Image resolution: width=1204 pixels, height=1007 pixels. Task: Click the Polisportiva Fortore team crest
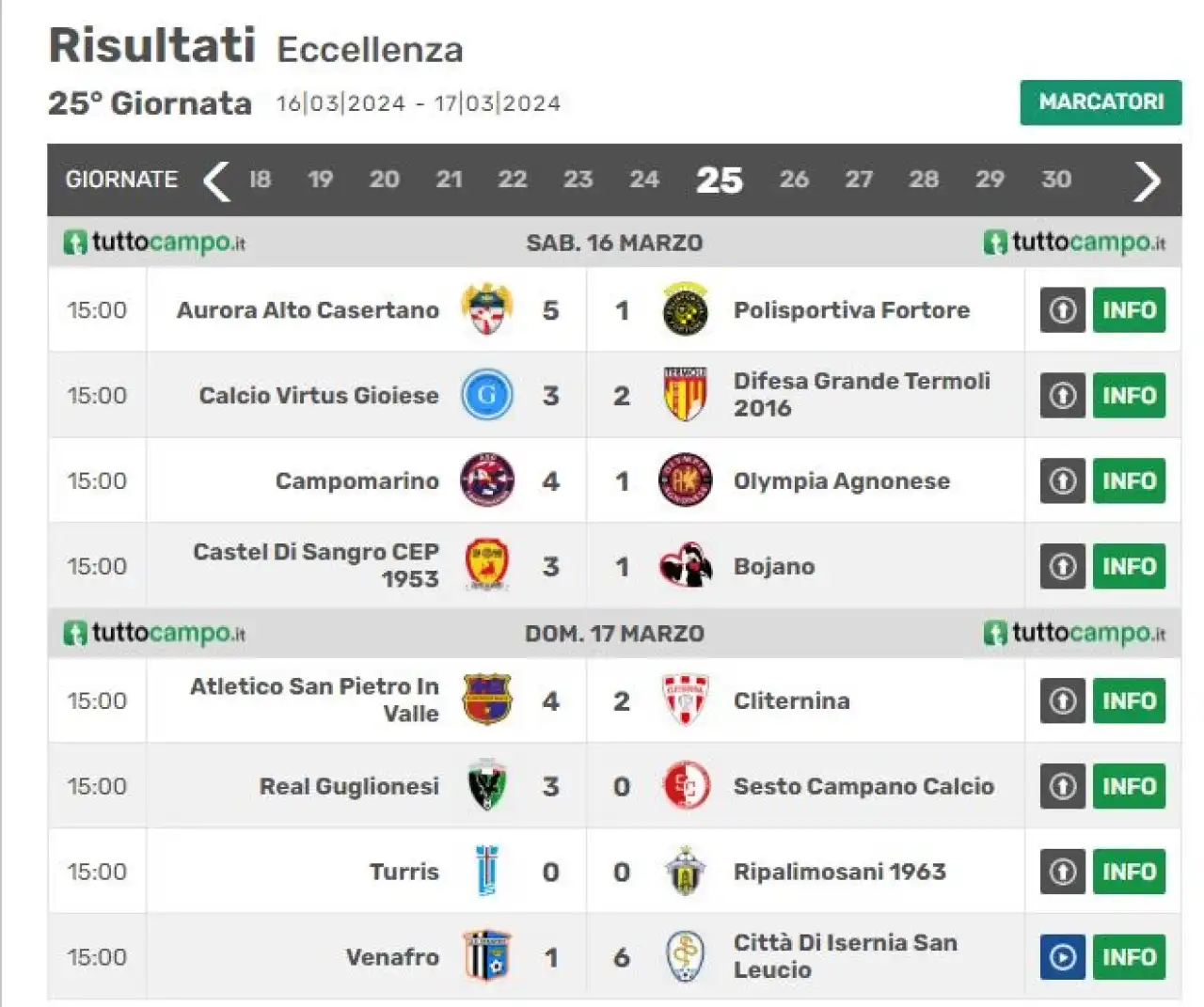(x=685, y=309)
